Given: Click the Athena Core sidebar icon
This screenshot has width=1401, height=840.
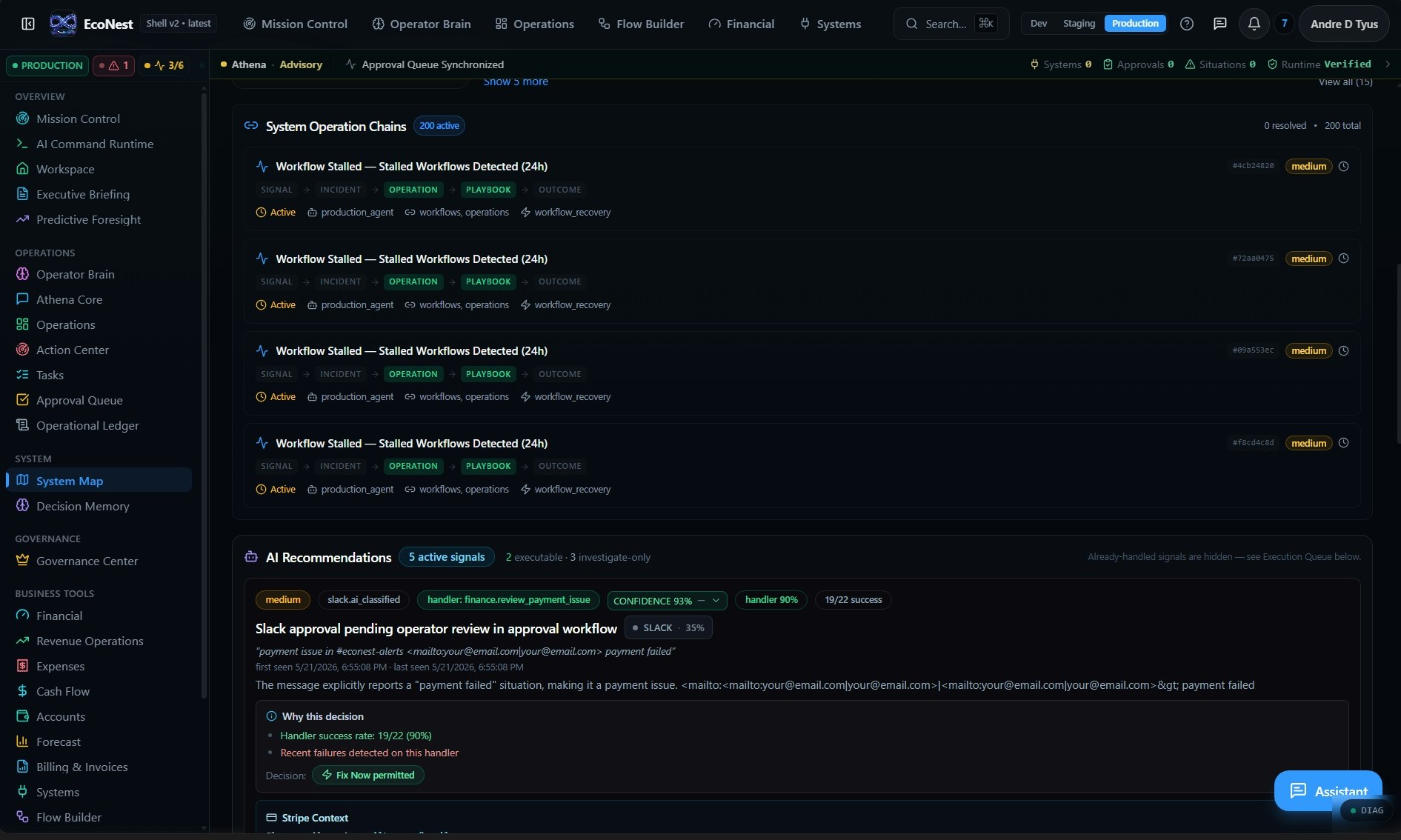Looking at the screenshot, I should (22, 299).
